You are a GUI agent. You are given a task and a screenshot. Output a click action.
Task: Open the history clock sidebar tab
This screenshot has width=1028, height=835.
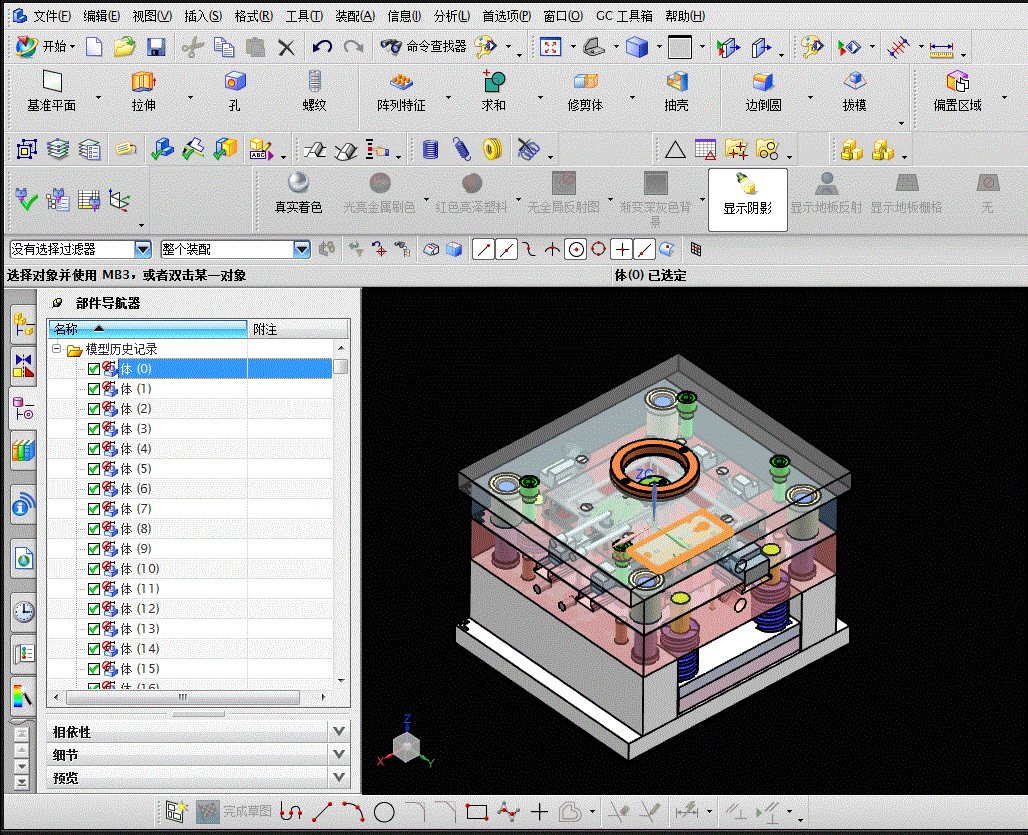(24, 612)
